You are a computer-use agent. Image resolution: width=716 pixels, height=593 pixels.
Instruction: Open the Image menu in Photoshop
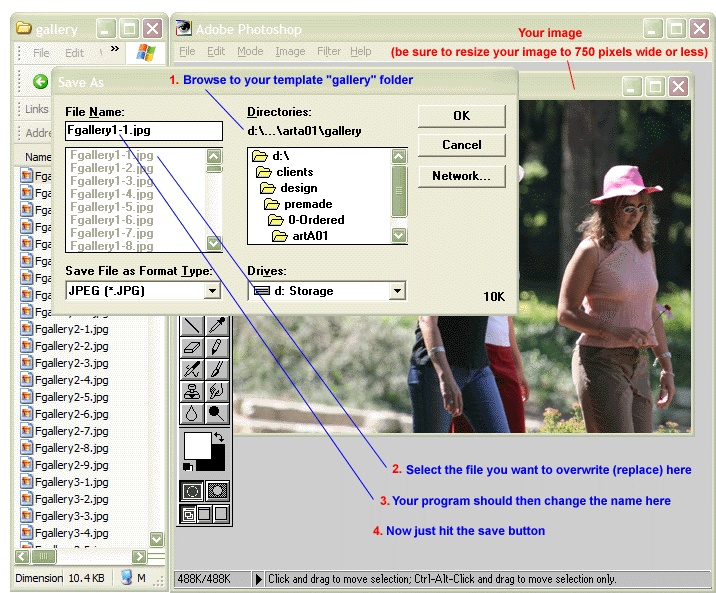290,52
